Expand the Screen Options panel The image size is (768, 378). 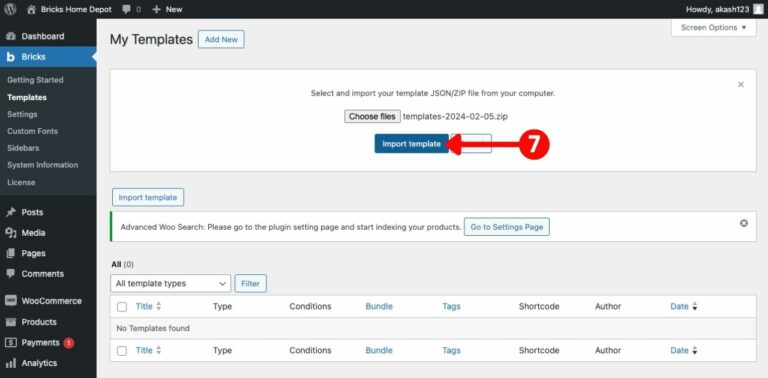[x=714, y=28]
